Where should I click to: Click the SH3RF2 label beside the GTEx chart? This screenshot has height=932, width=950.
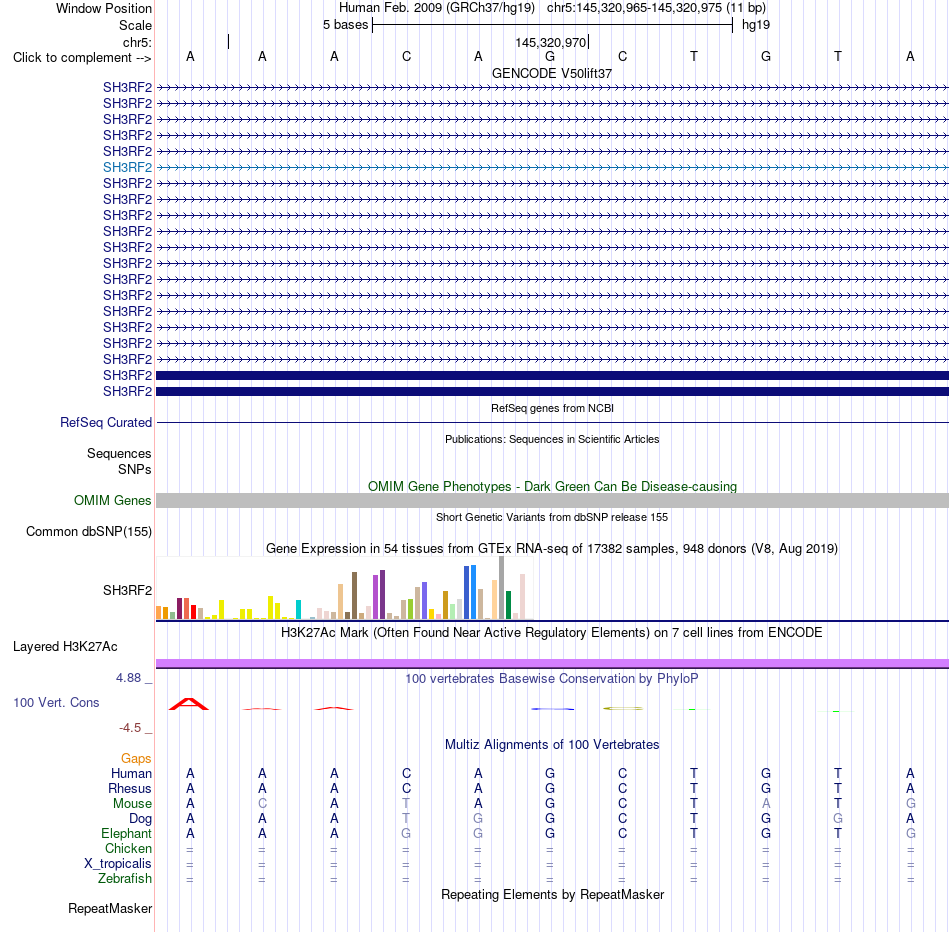127,590
